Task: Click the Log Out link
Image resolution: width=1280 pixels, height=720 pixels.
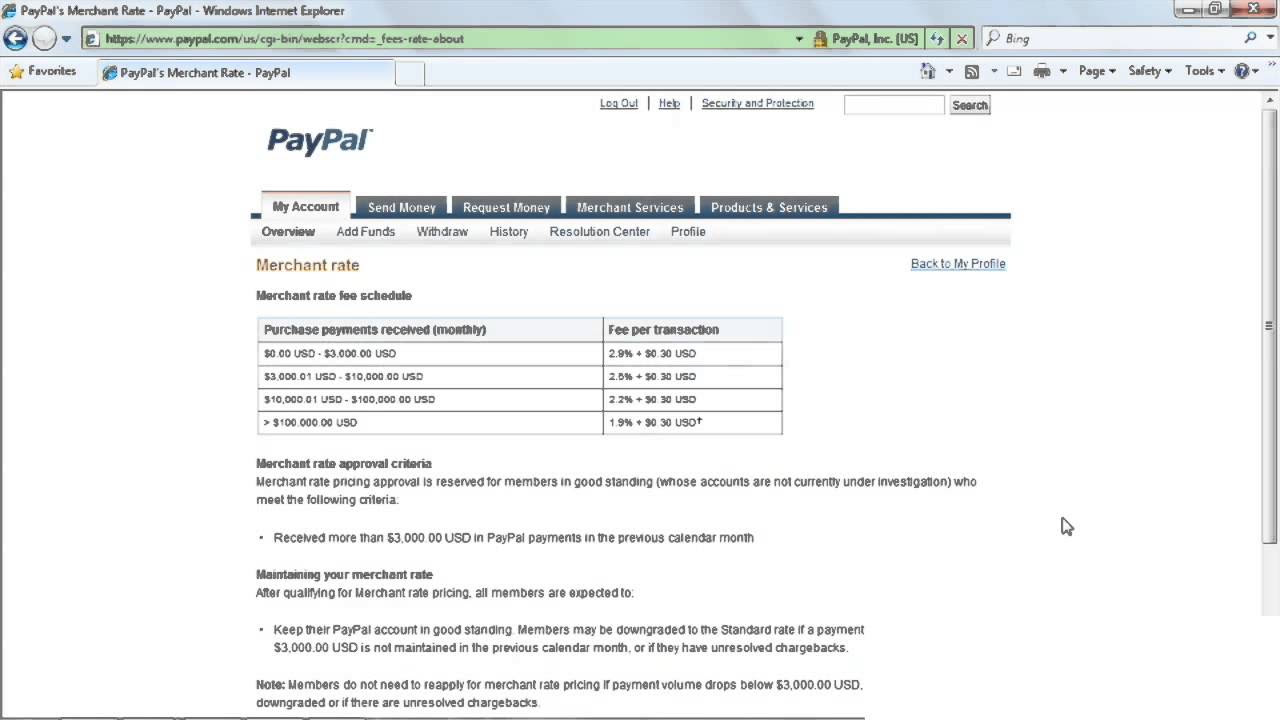Action: pos(618,104)
